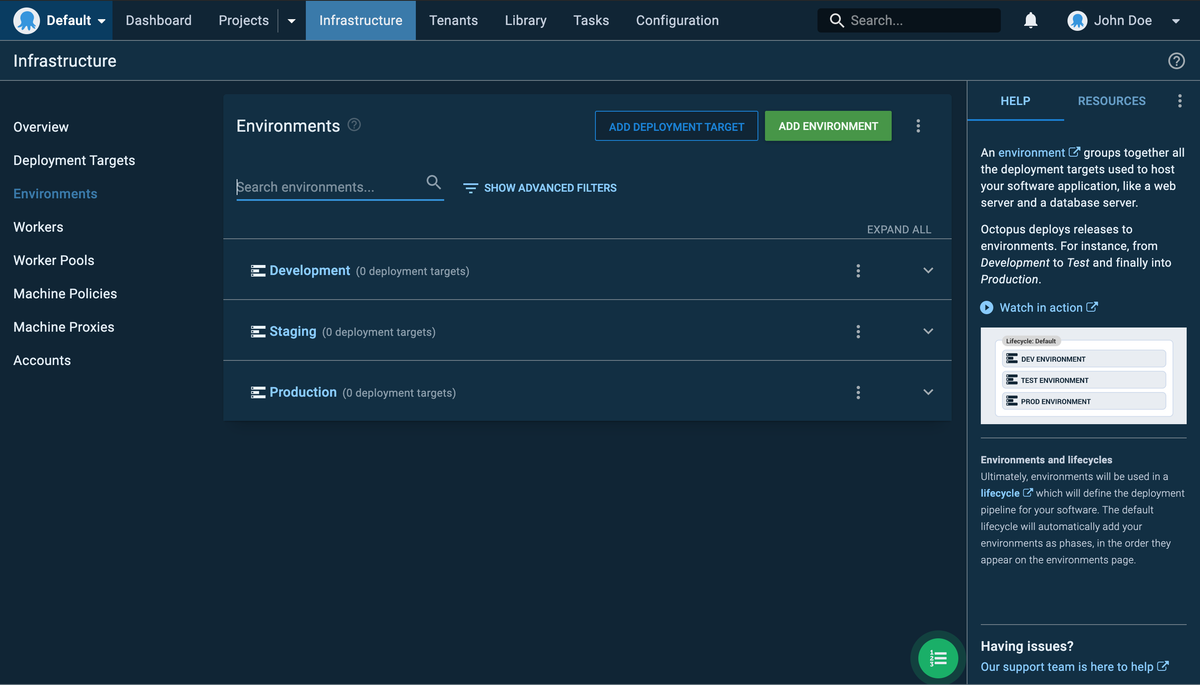Click the play icon for Watch in action
The image size is (1200, 685).
tap(987, 308)
